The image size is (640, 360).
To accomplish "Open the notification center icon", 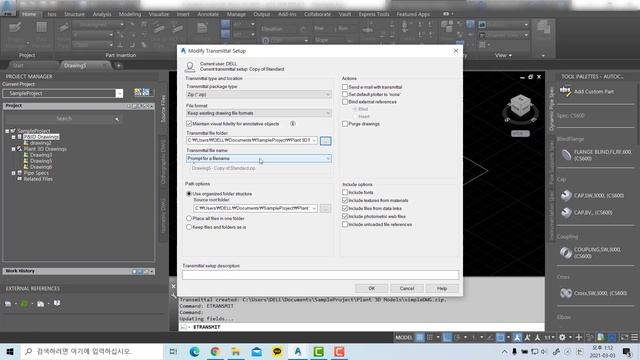I will point(627,351).
